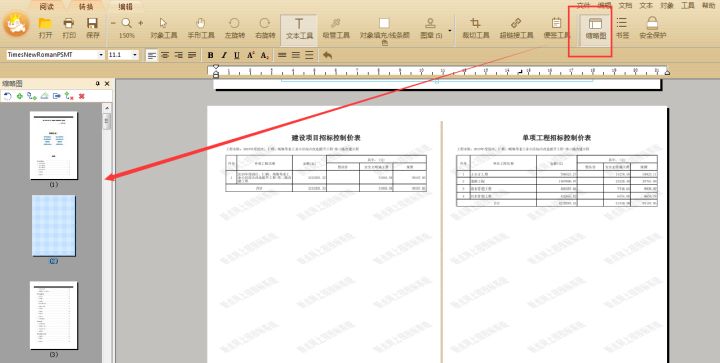Image resolution: width=720 pixels, height=363 pixels.
Task: Open the 文件 menu
Action: pos(583,6)
